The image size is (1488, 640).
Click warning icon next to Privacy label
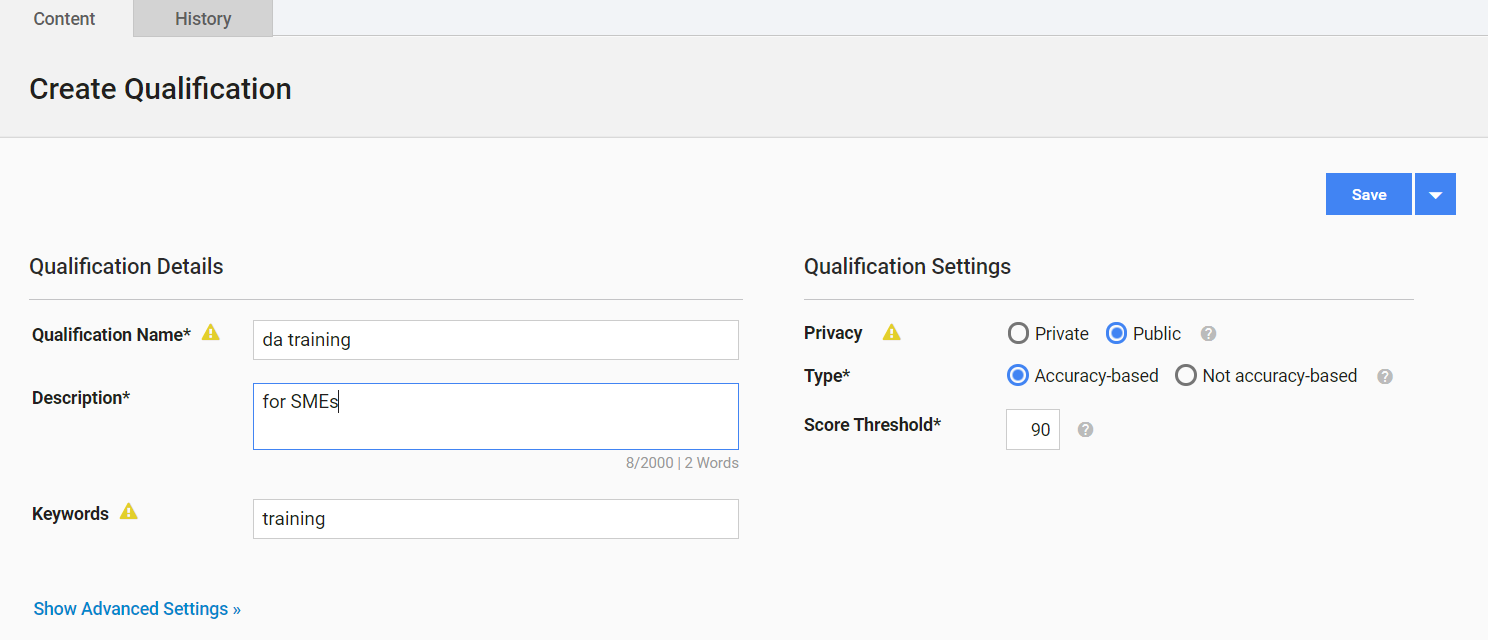pos(891,333)
